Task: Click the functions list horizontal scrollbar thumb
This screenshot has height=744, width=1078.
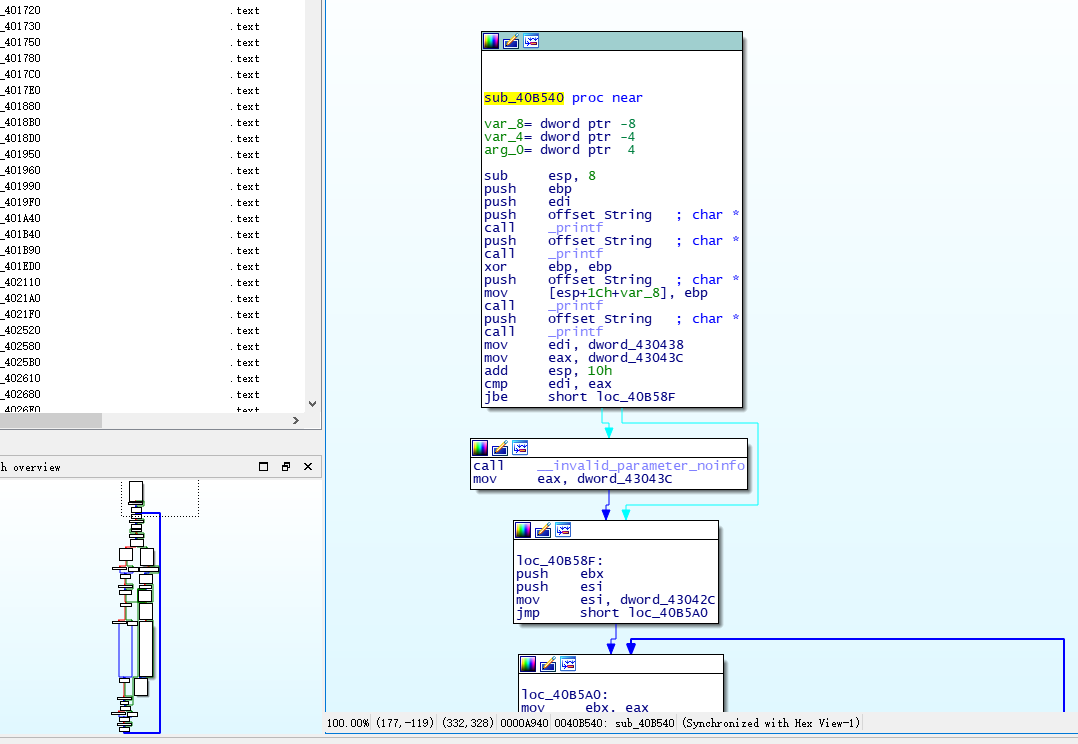Action: tap(51, 420)
